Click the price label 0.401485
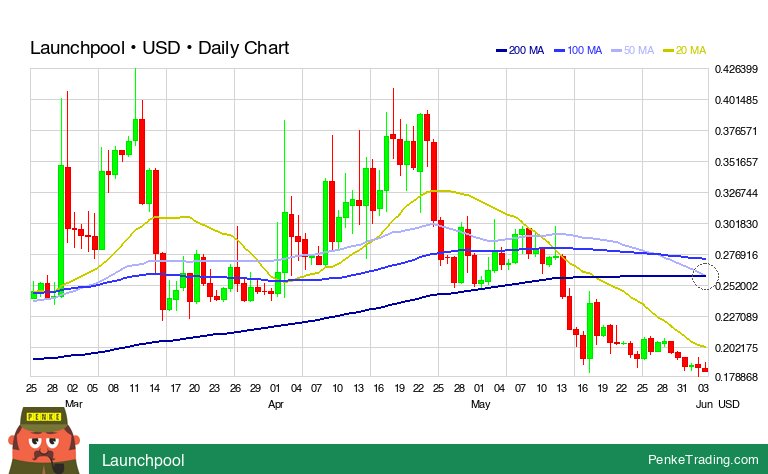This screenshot has height=474, width=768. [x=736, y=100]
